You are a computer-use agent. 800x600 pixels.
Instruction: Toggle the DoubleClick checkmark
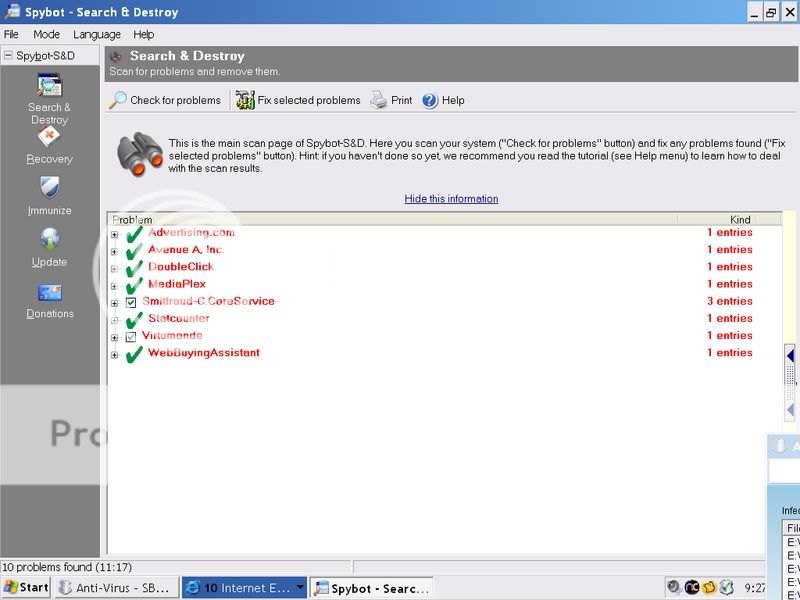tap(134, 268)
